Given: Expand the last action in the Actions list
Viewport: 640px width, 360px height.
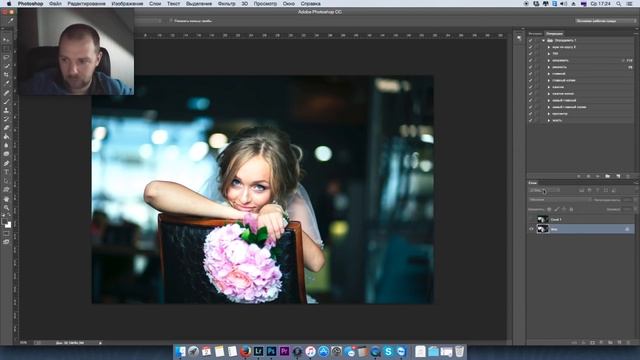Looking at the screenshot, I should click(x=549, y=120).
